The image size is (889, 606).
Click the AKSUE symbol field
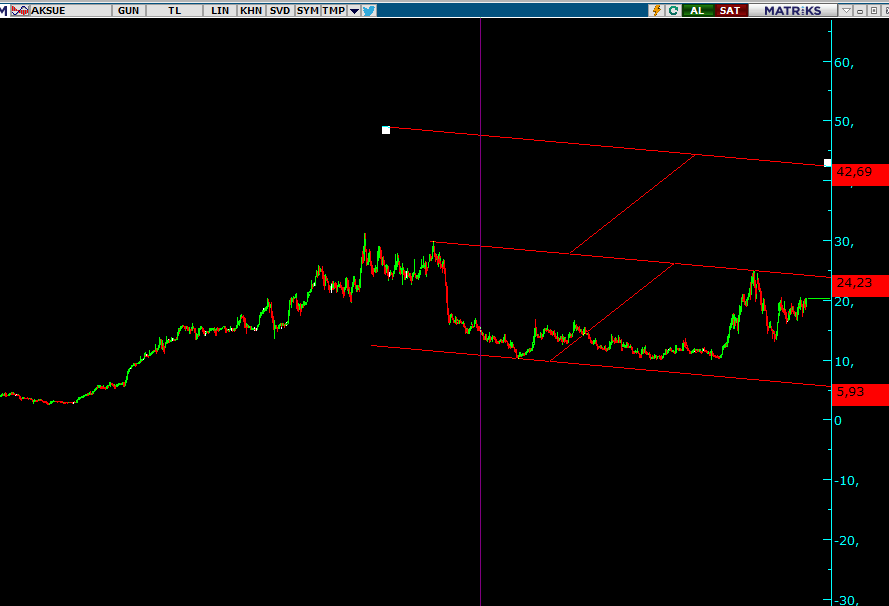click(70, 10)
